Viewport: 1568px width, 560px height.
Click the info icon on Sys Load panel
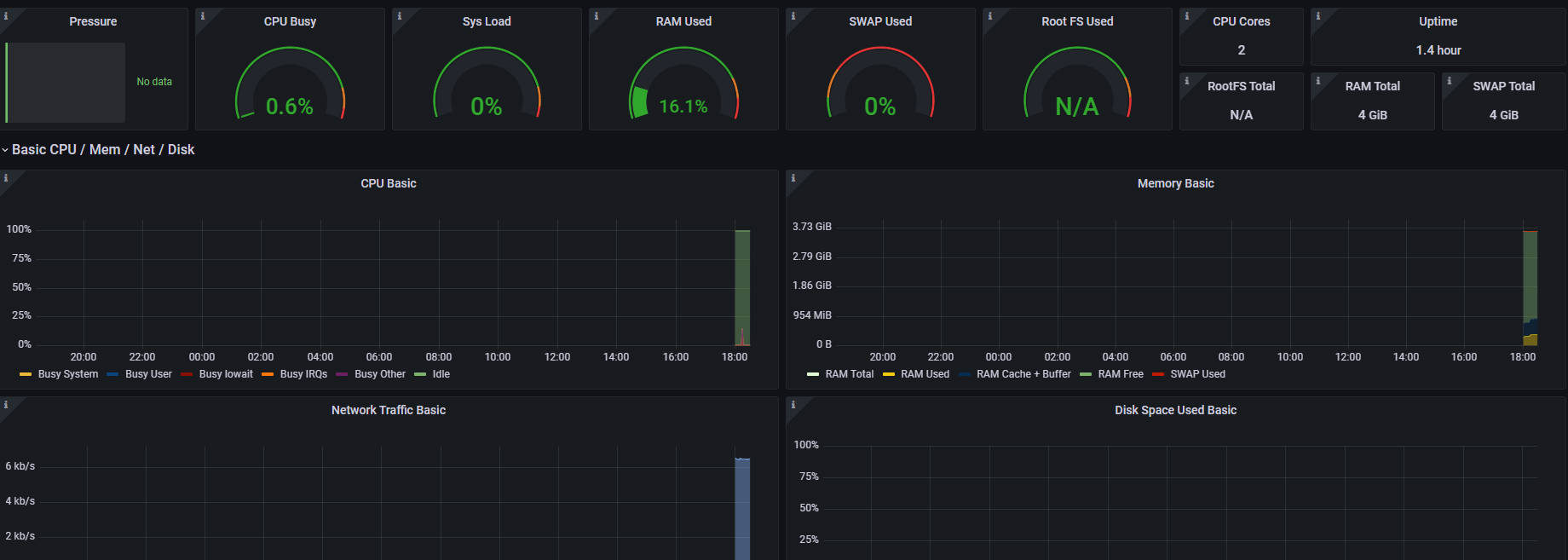pyautogui.click(x=399, y=15)
